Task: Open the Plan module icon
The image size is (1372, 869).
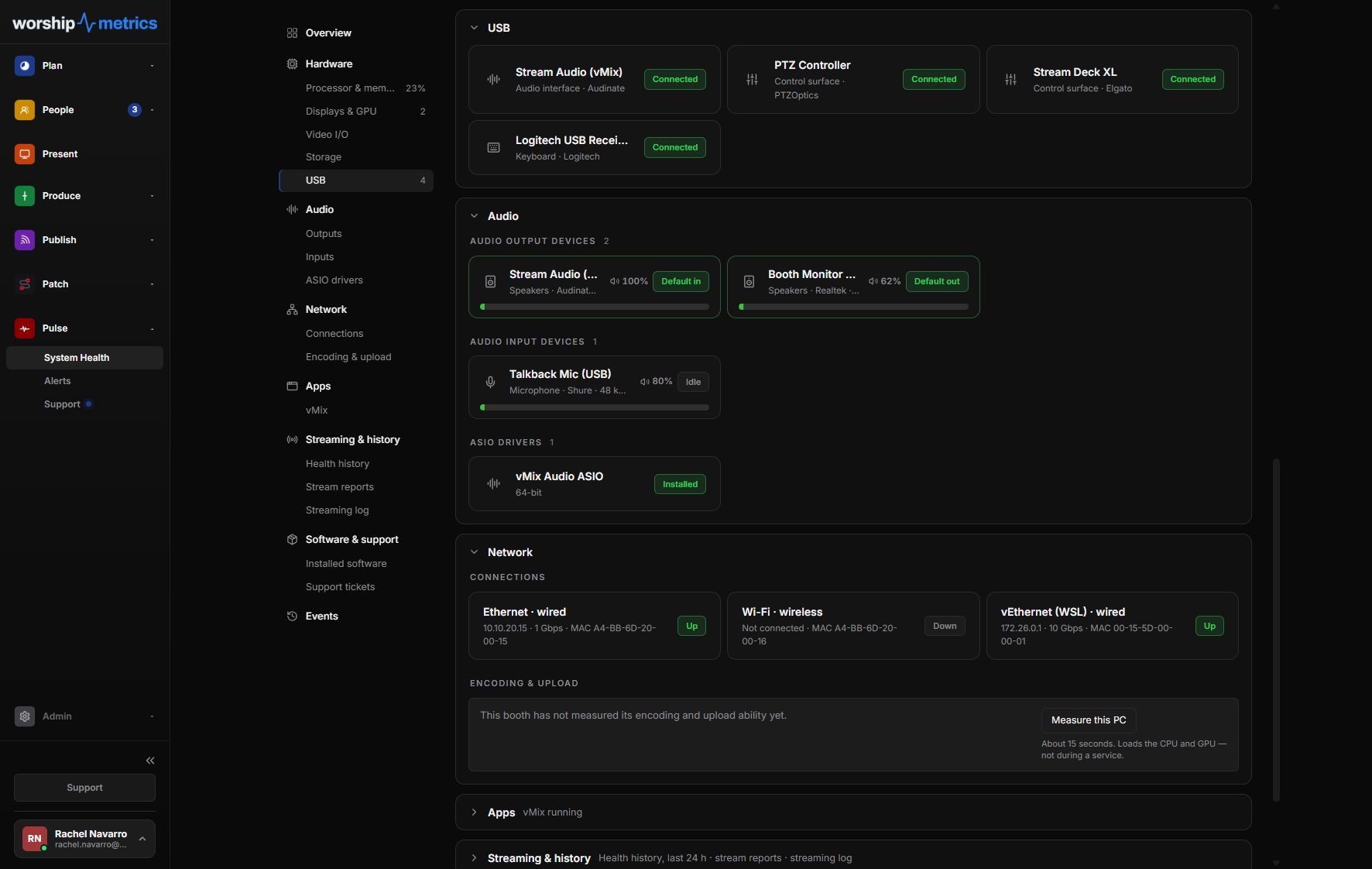Action: tap(25, 66)
